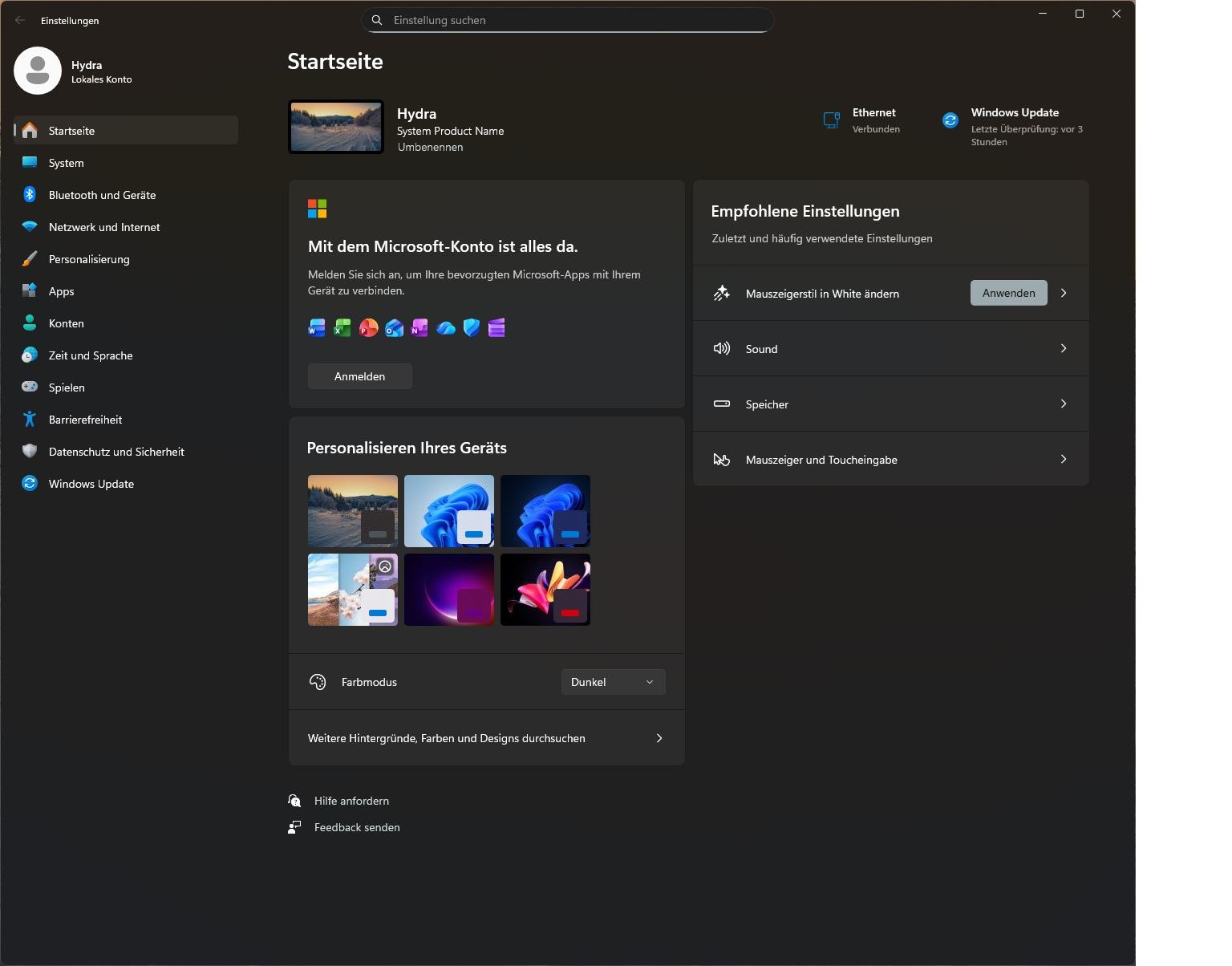Expand the Speicher setting chevron

1064,404
